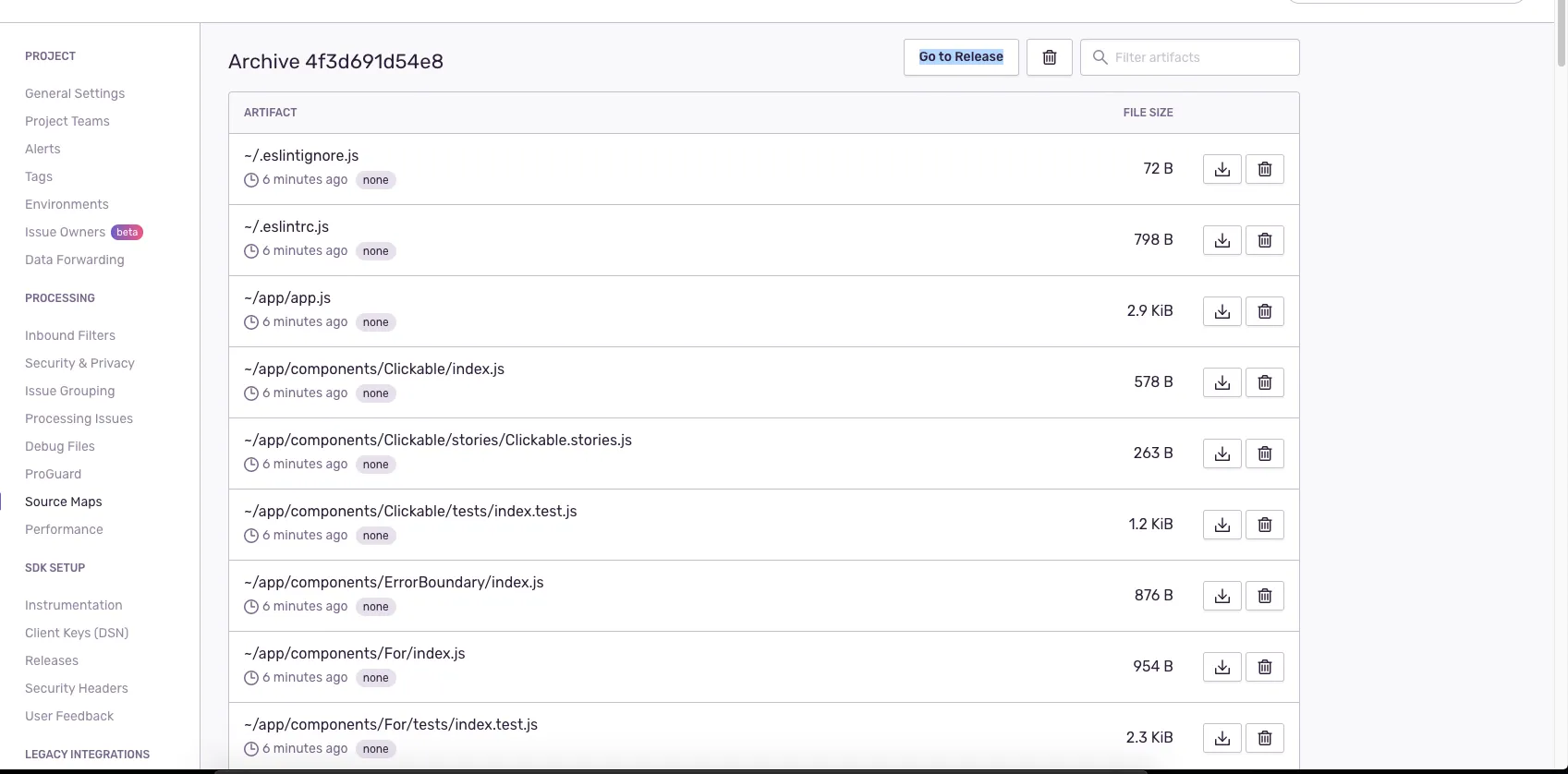Delete ErrorBoundary/index.js artifact
The width and height of the screenshot is (1568, 774).
pos(1265,596)
